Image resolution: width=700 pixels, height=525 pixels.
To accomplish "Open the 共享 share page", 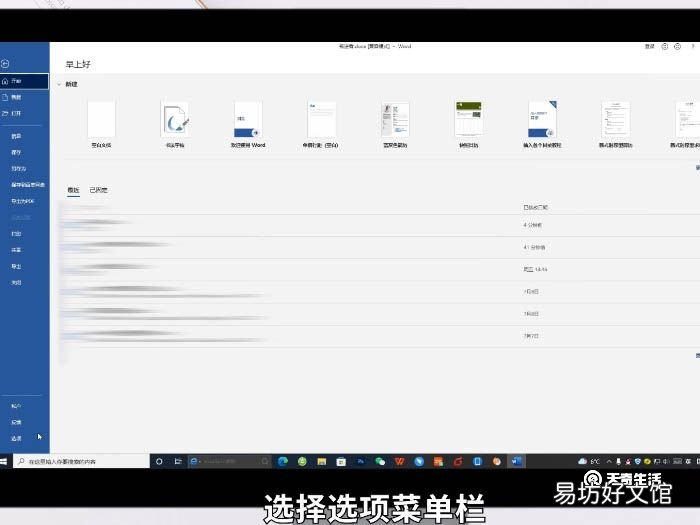I will point(17,250).
